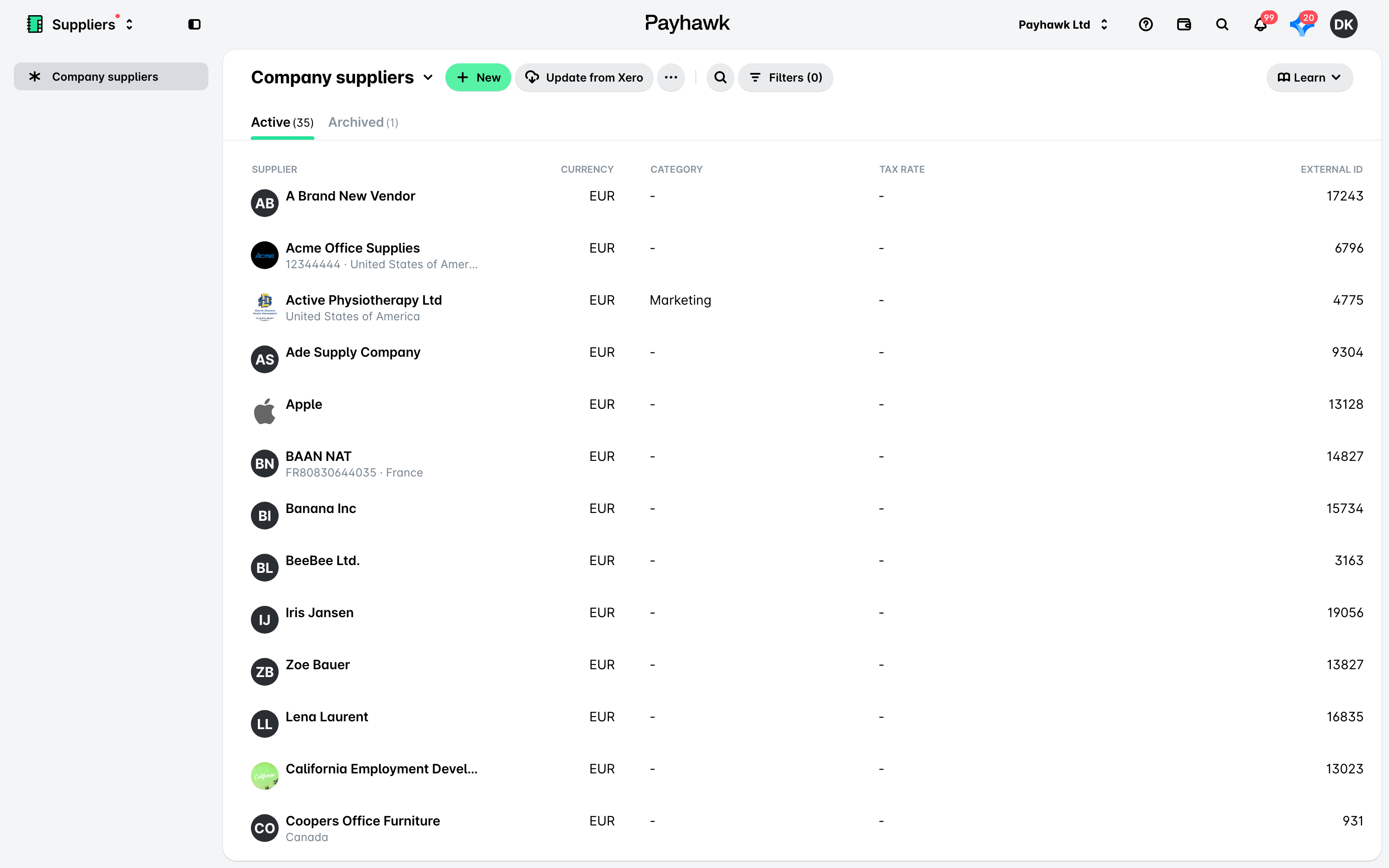
Task: Click the New supplier button
Action: pos(478,78)
